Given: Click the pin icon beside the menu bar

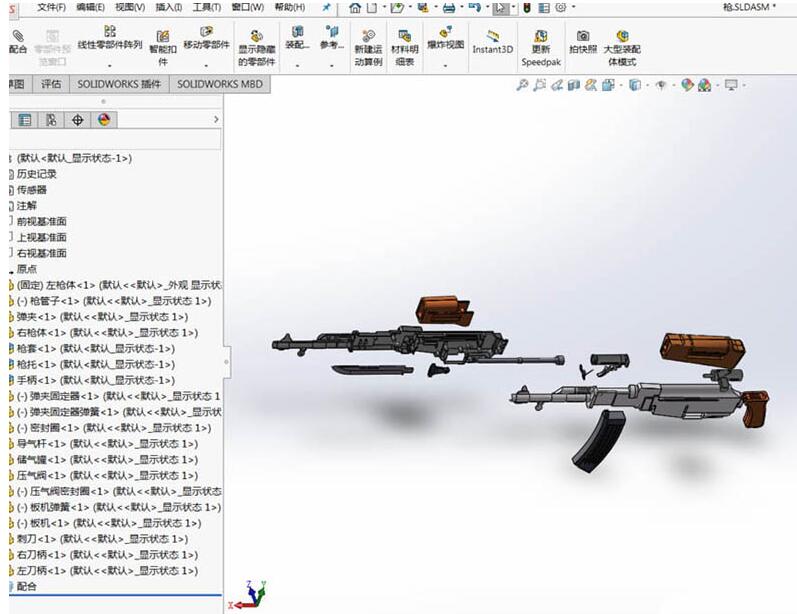Looking at the screenshot, I should point(326,7).
